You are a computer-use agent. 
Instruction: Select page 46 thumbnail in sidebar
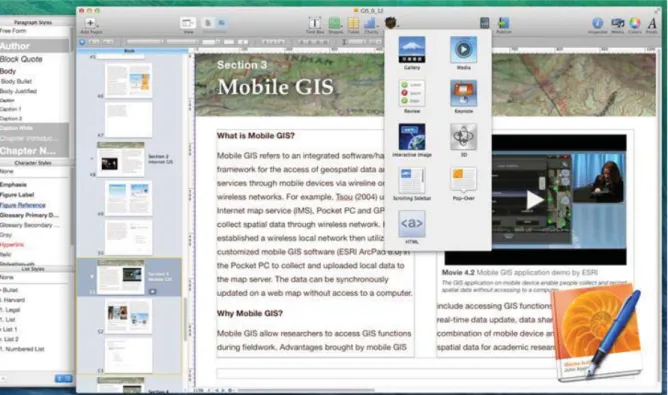tap(128, 80)
